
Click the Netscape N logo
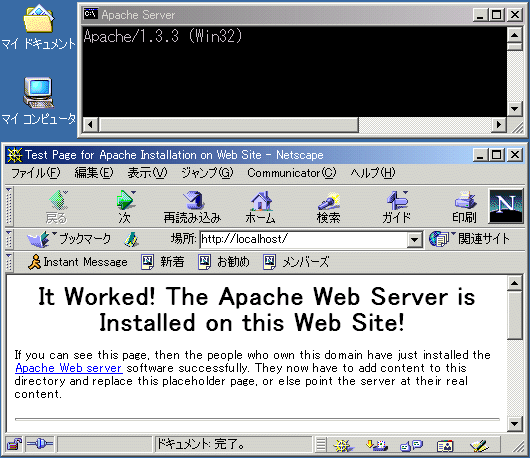click(x=506, y=207)
